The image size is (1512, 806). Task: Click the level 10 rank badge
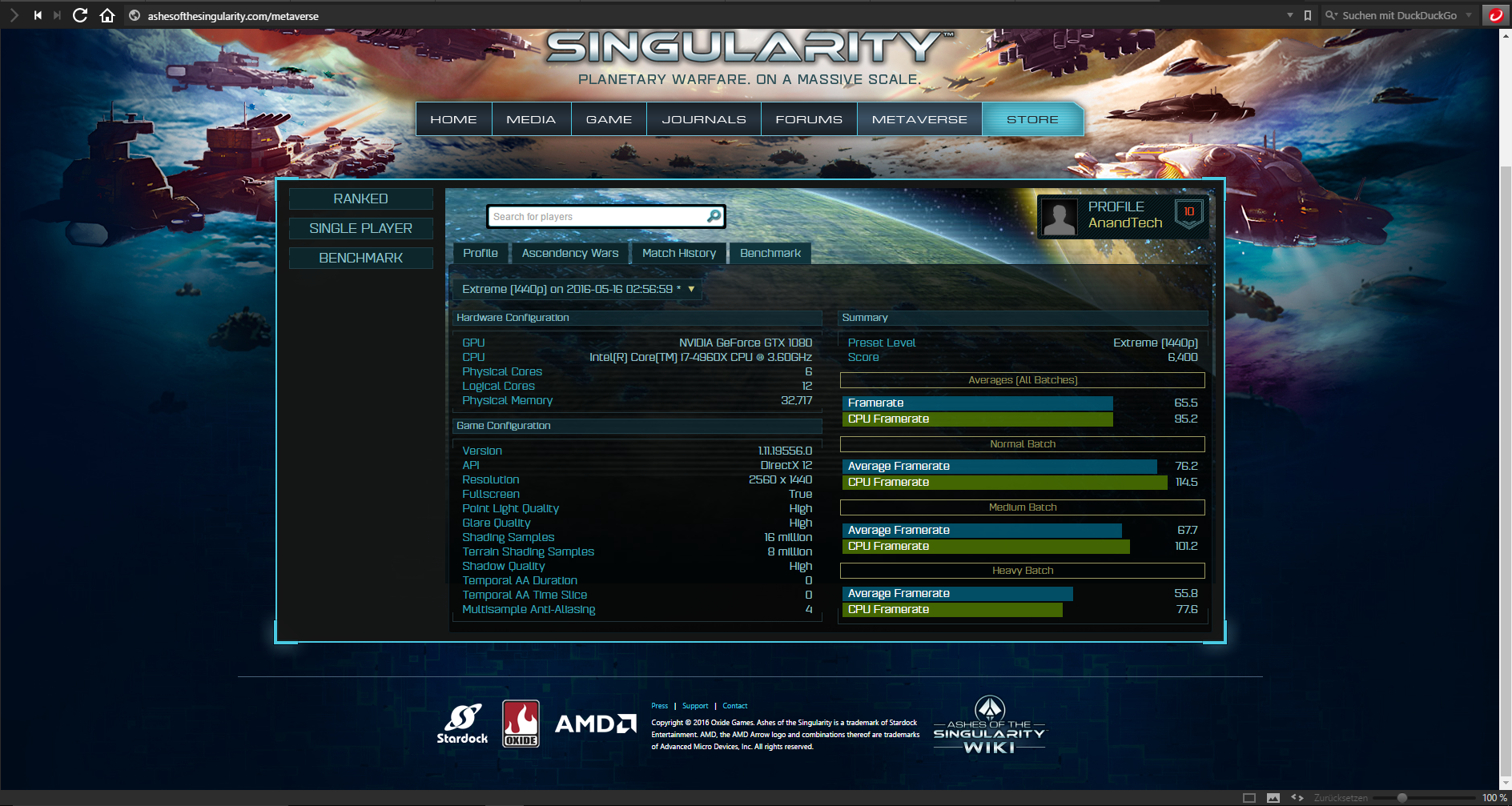coord(1189,214)
